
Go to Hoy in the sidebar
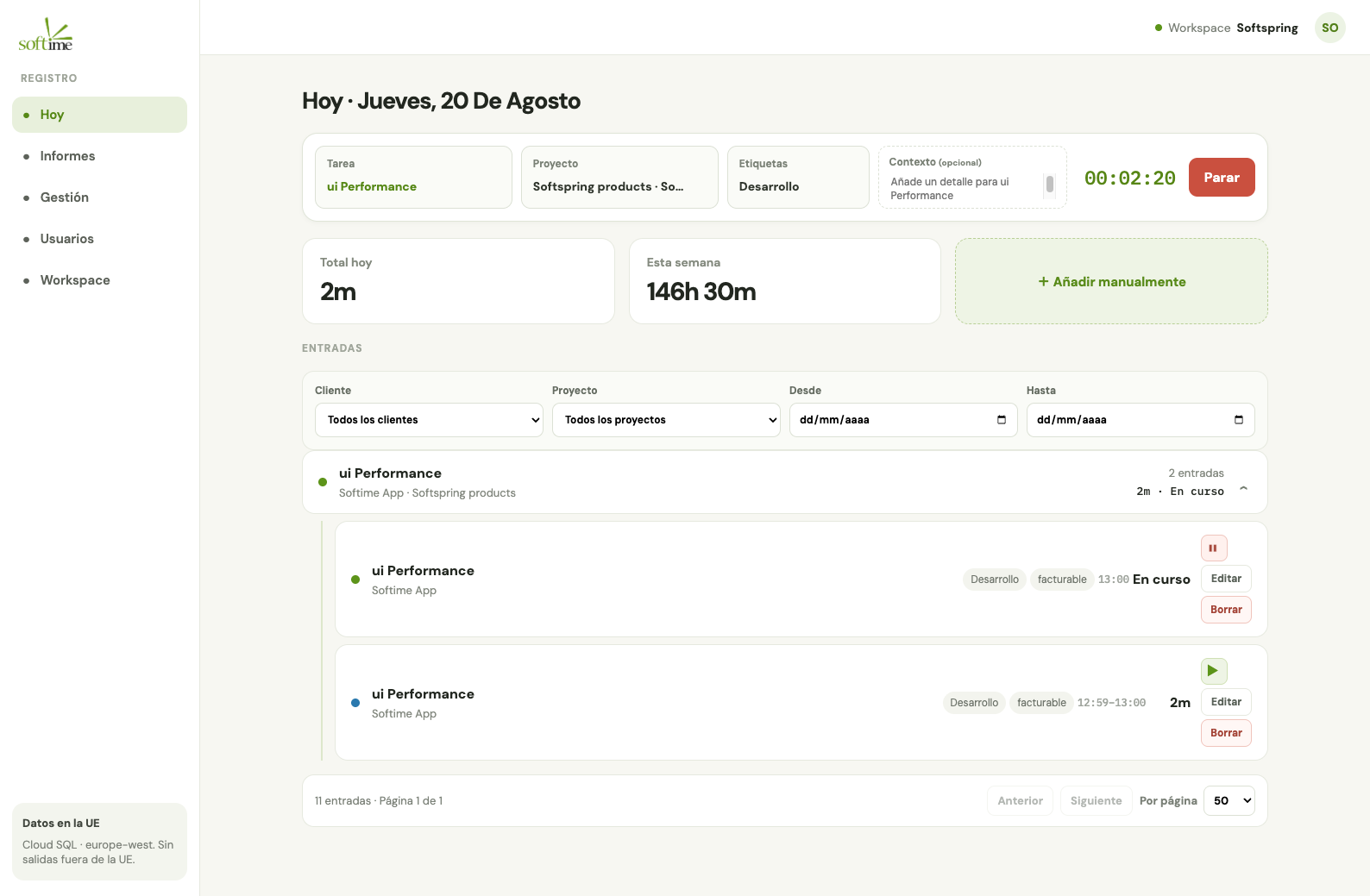point(99,115)
